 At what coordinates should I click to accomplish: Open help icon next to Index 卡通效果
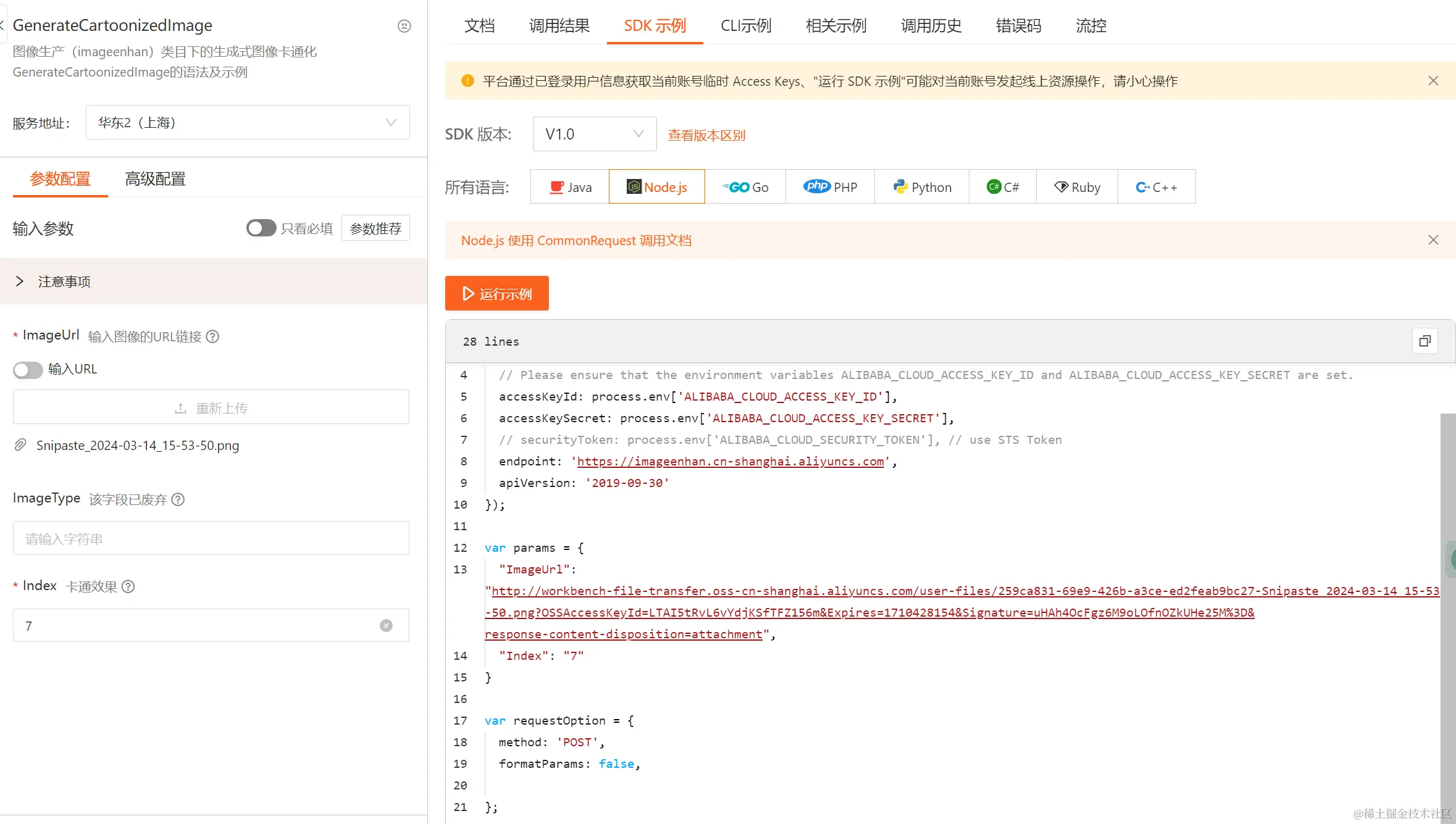tap(128, 586)
